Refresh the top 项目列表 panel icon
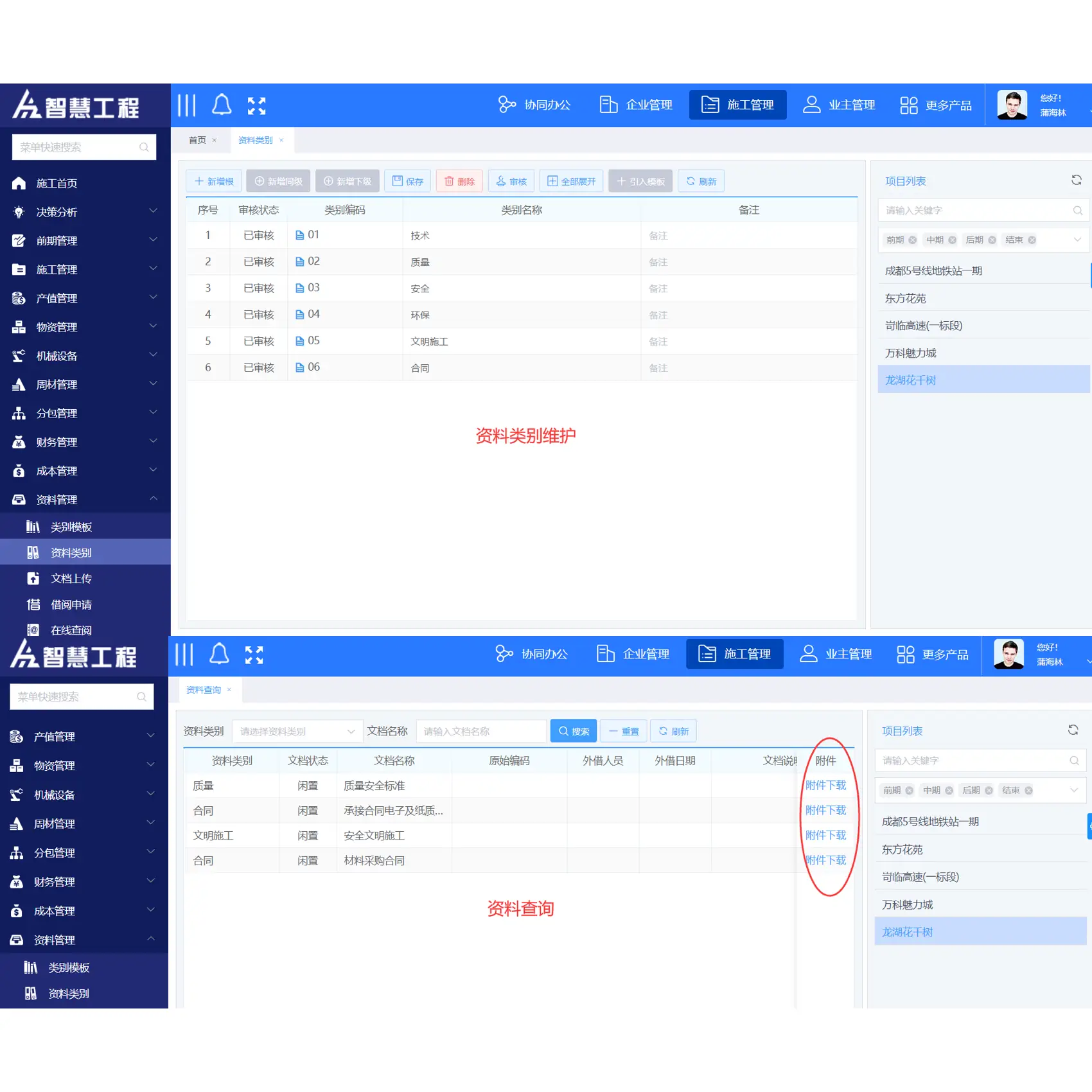 (x=1077, y=180)
